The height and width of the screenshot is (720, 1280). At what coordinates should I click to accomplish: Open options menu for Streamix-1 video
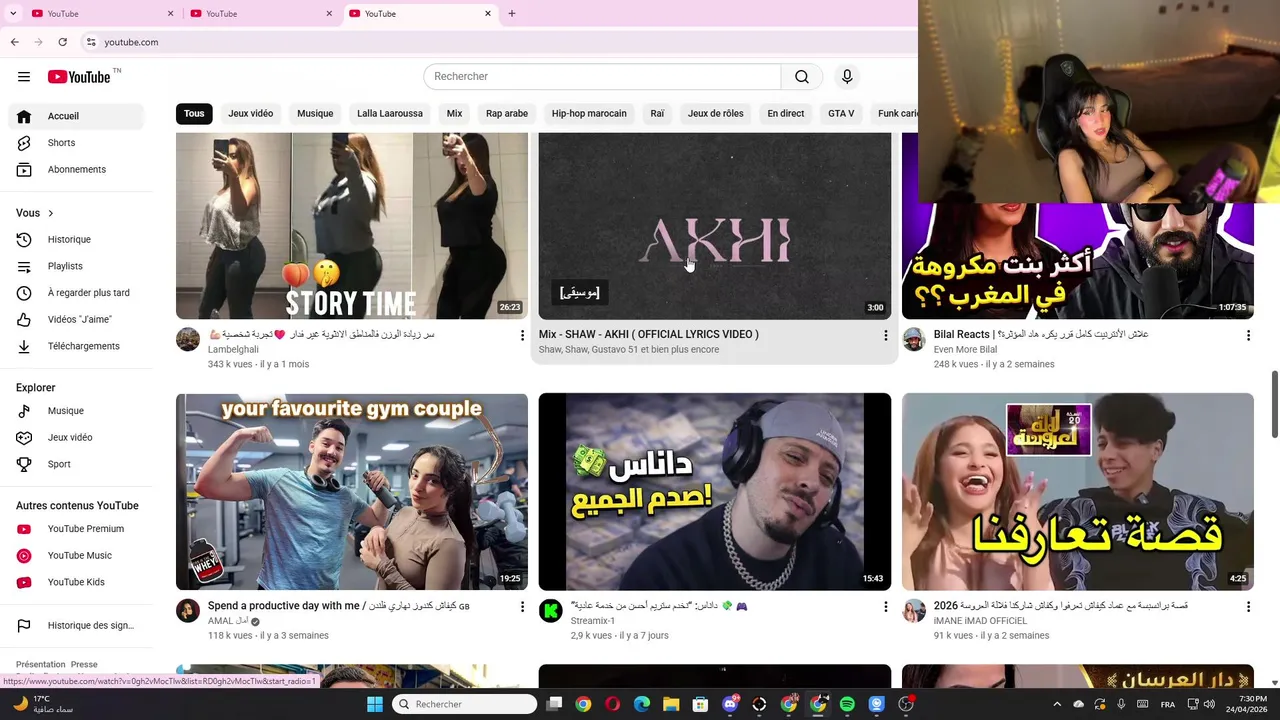click(x=885, y=607)
